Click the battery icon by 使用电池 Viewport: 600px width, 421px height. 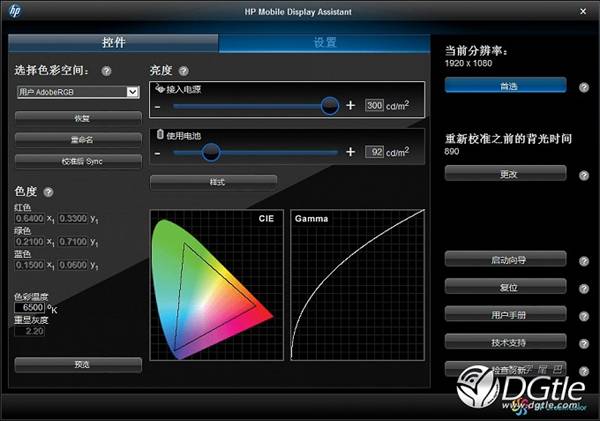(x=160, y=134)
